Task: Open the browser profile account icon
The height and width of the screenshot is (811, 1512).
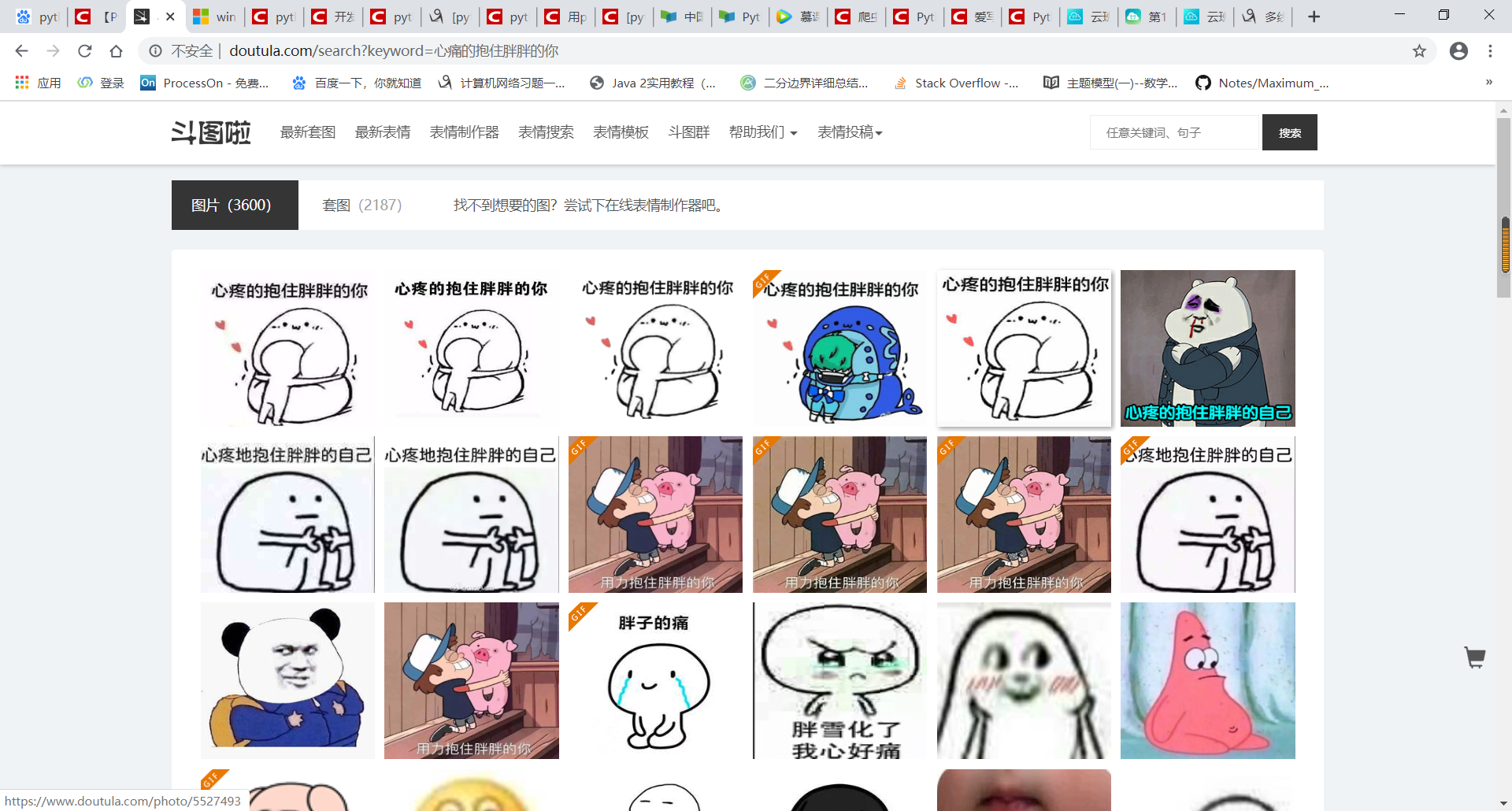Action: 1458,51
